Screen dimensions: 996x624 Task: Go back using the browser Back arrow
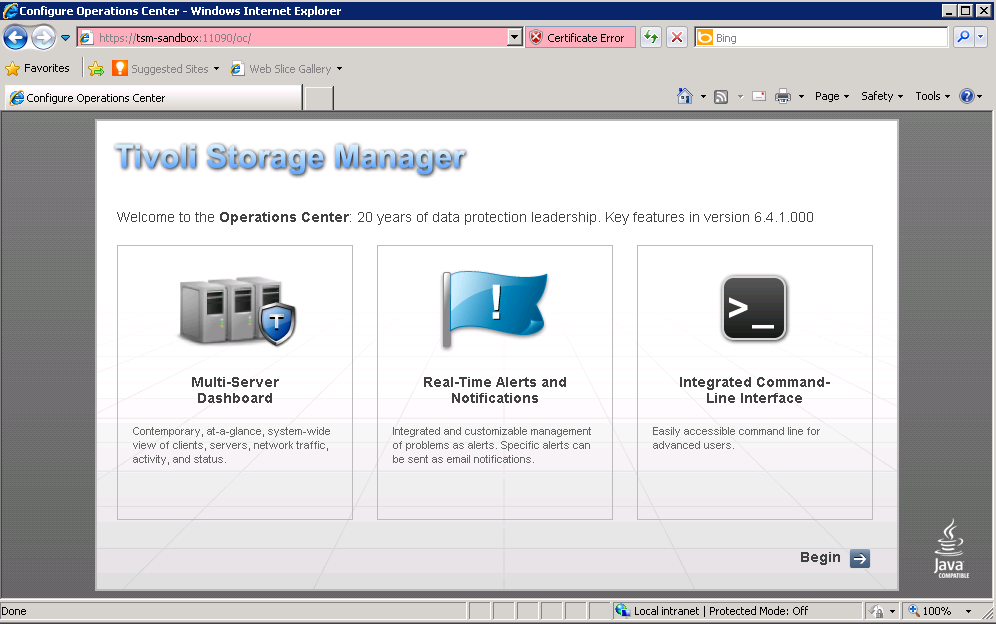pos(15,38)
